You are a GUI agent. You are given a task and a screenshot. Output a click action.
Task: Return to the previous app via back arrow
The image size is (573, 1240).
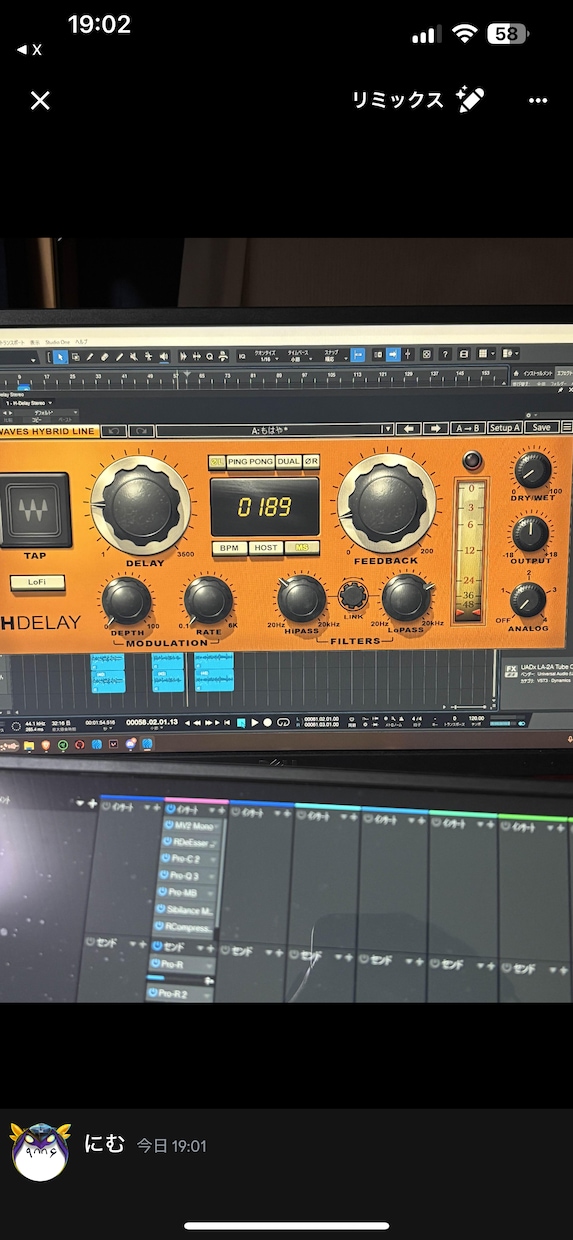coord(30,49)
